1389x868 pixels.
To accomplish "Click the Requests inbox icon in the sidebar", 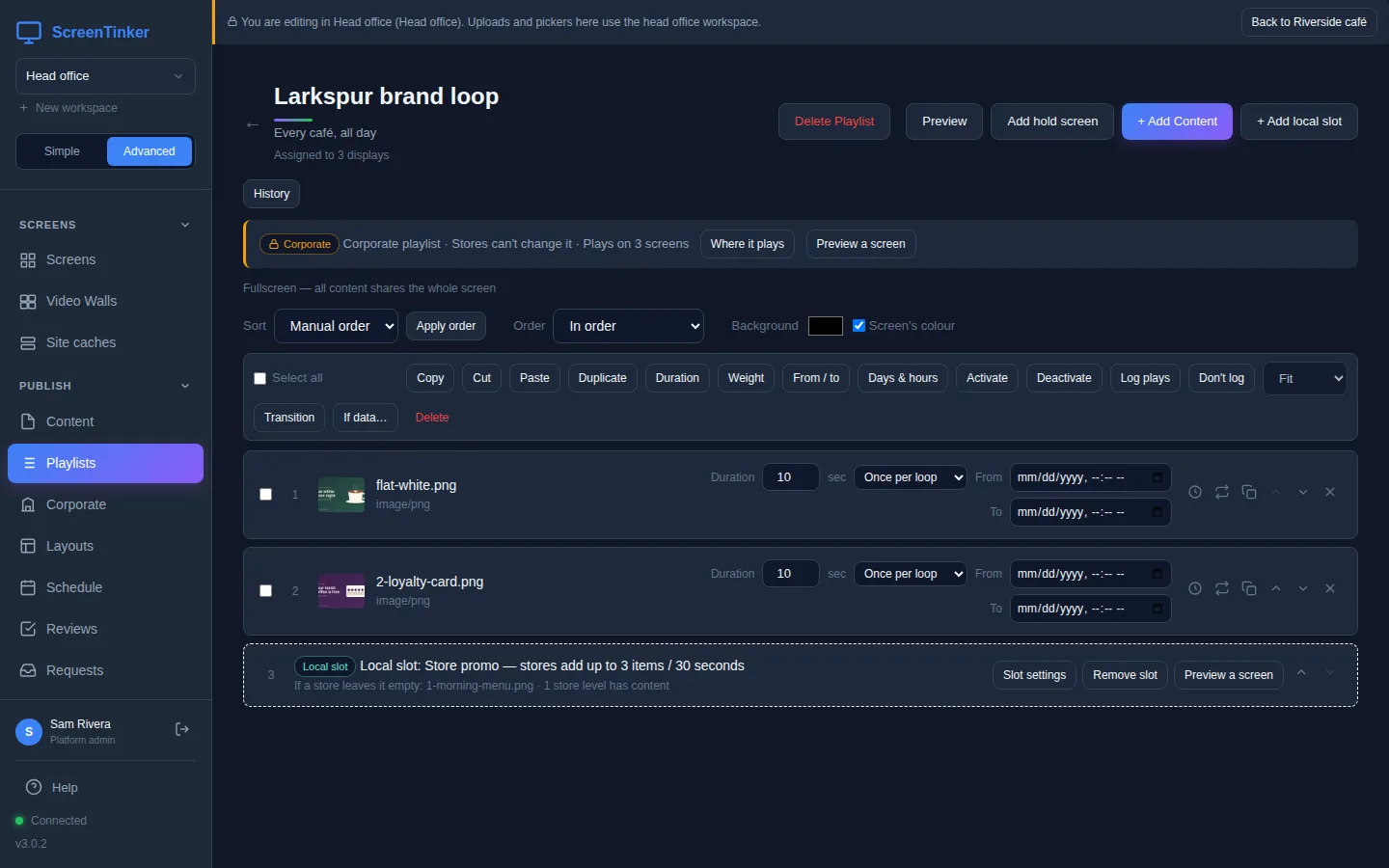I will [28, 670].
